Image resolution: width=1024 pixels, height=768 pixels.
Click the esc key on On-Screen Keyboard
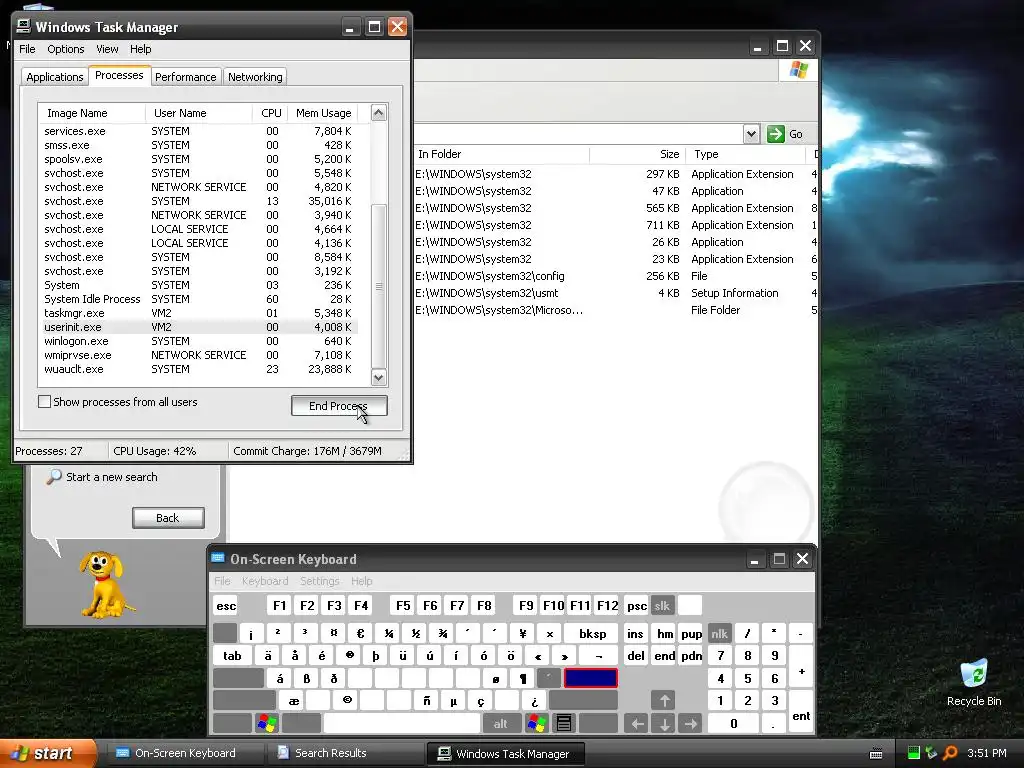[226, 605]
